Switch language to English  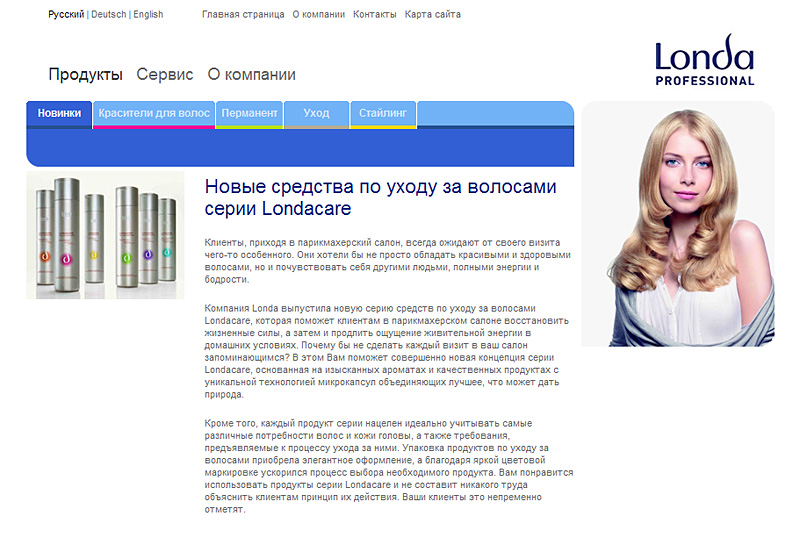click(148, 14)
